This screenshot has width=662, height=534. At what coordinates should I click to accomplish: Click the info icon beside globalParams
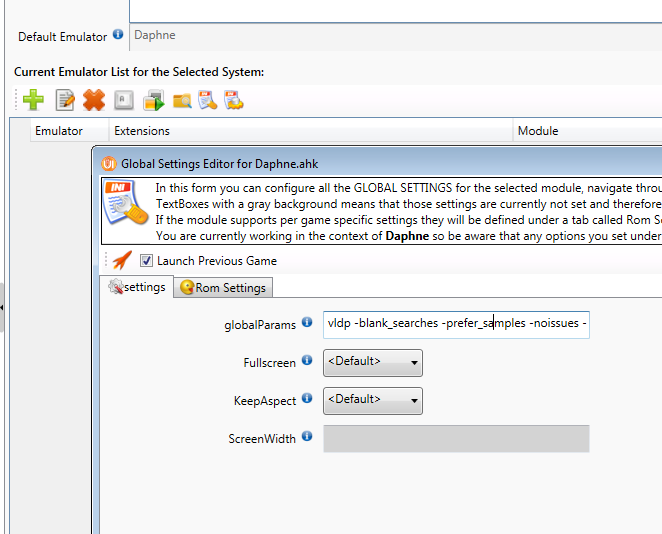[x=307, y=323]
